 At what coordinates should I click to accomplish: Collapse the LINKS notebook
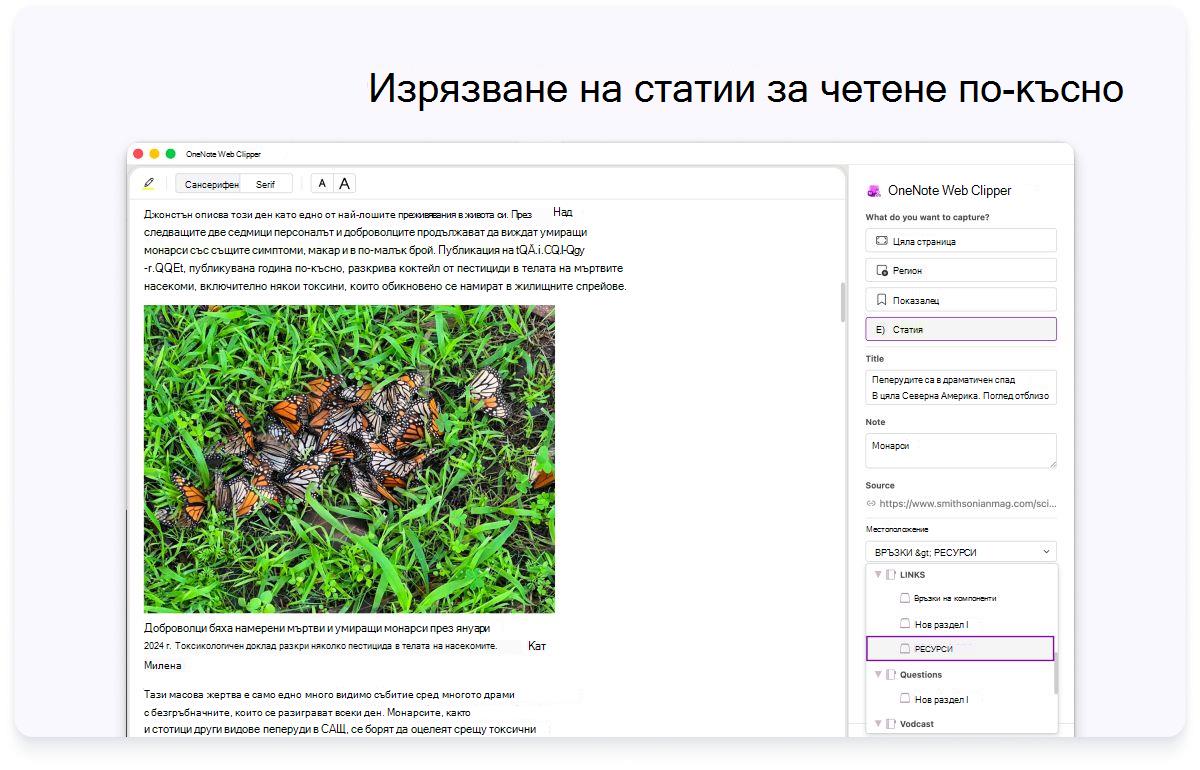[x=878, y=575]
